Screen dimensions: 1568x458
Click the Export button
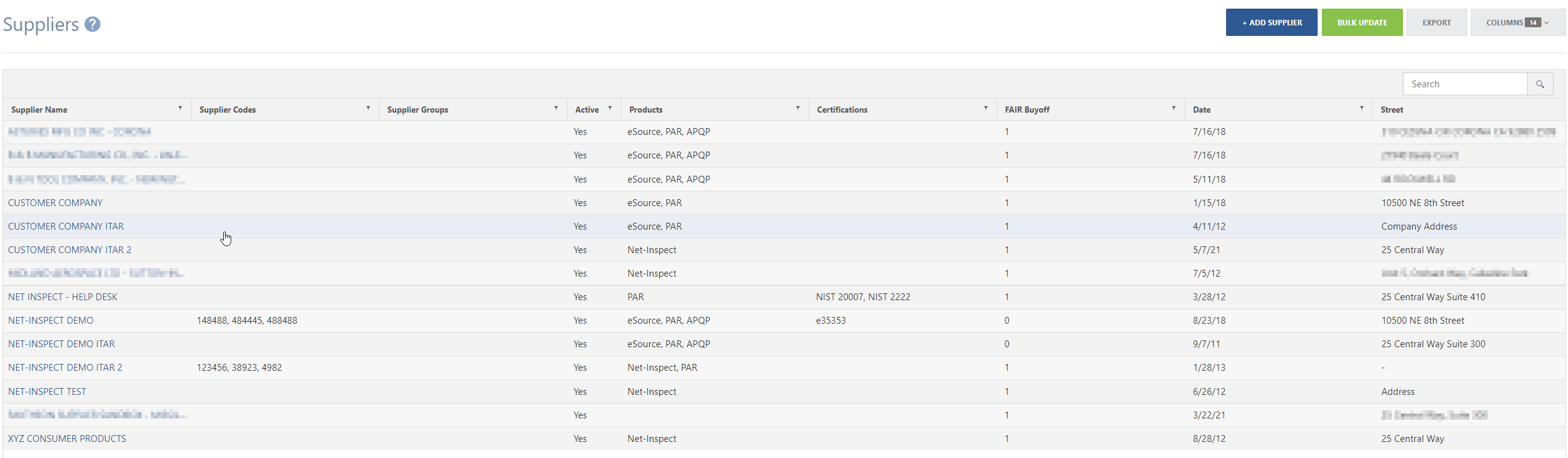[x=1436, y=23]
